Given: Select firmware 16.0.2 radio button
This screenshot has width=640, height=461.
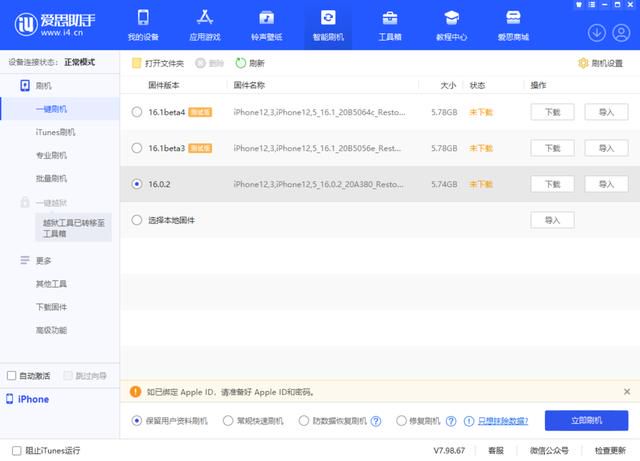Looking at the screenshot, I should pos(137,184).
